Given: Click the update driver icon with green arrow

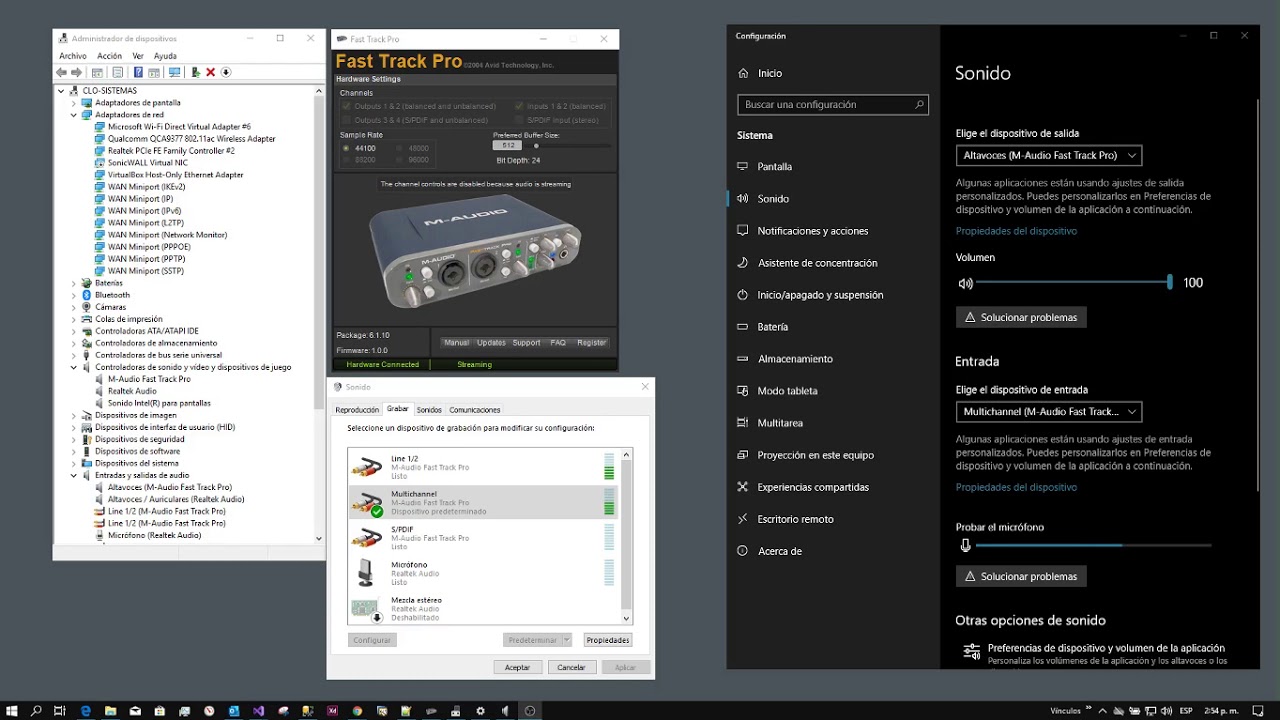Looking at the screenshot, I should coord(196,72).
